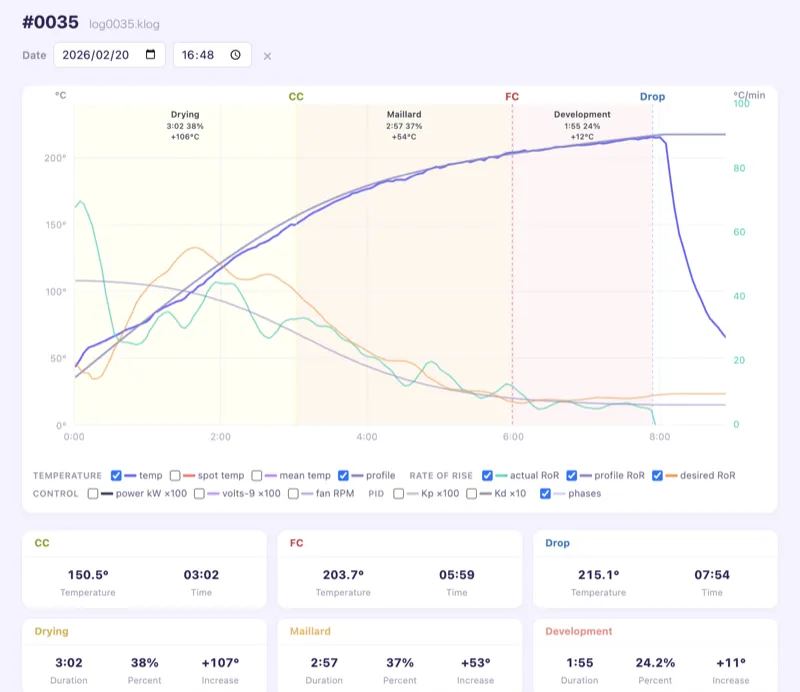Check the Kd ×10 PID box
Screen dimensions: 800x692
click(471, 494)
